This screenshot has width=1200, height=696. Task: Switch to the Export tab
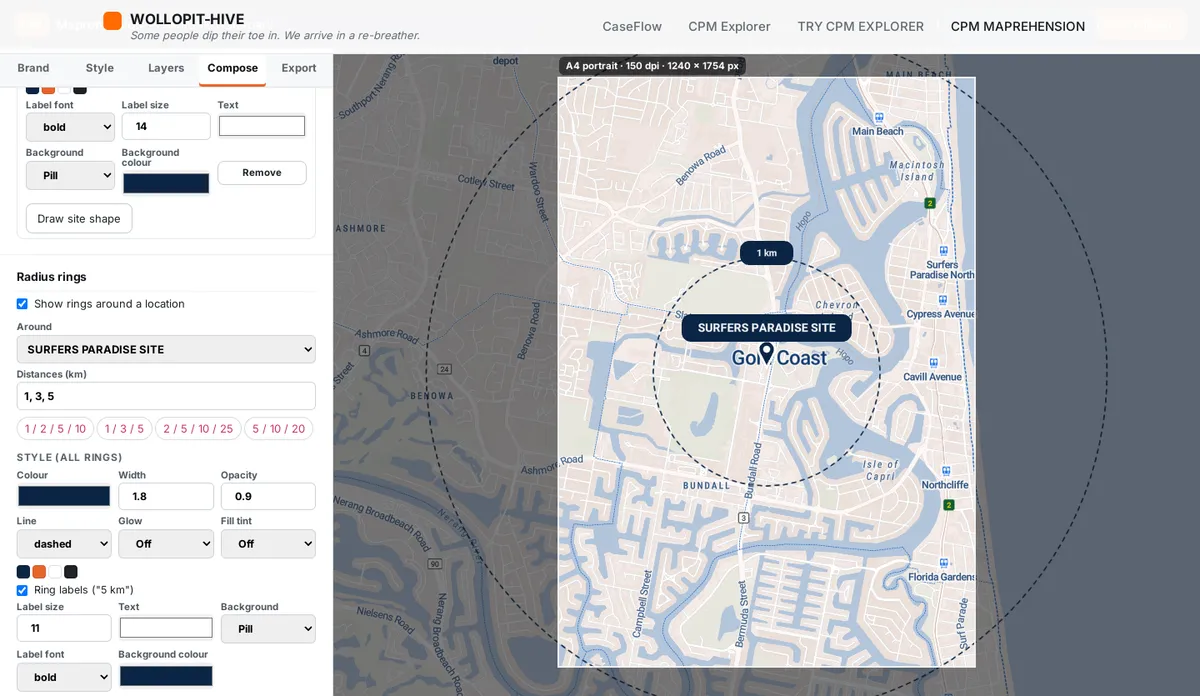pyautogui.click(x=299, y=68)
